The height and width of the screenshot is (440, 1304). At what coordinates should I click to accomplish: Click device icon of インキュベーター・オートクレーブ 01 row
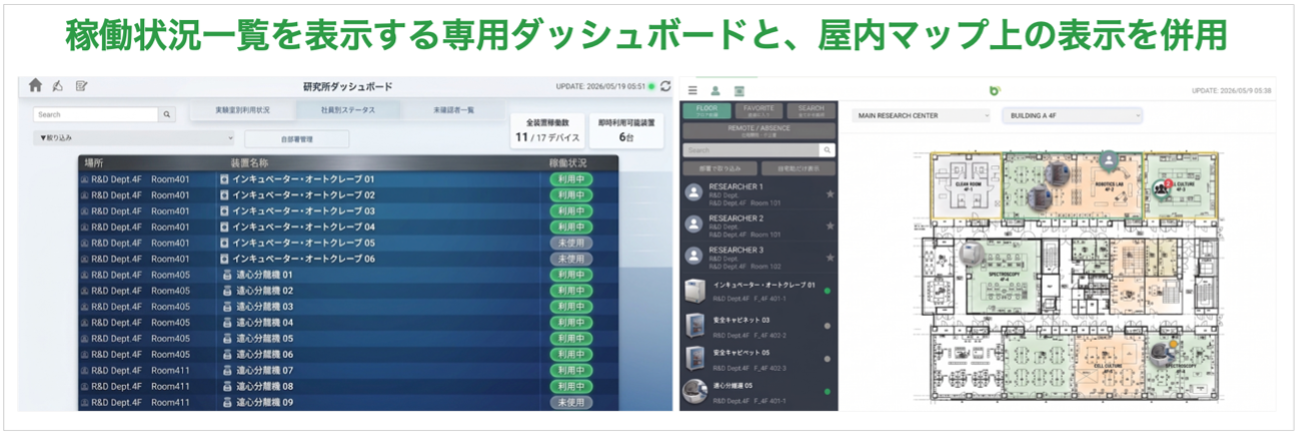click(225, 179)
